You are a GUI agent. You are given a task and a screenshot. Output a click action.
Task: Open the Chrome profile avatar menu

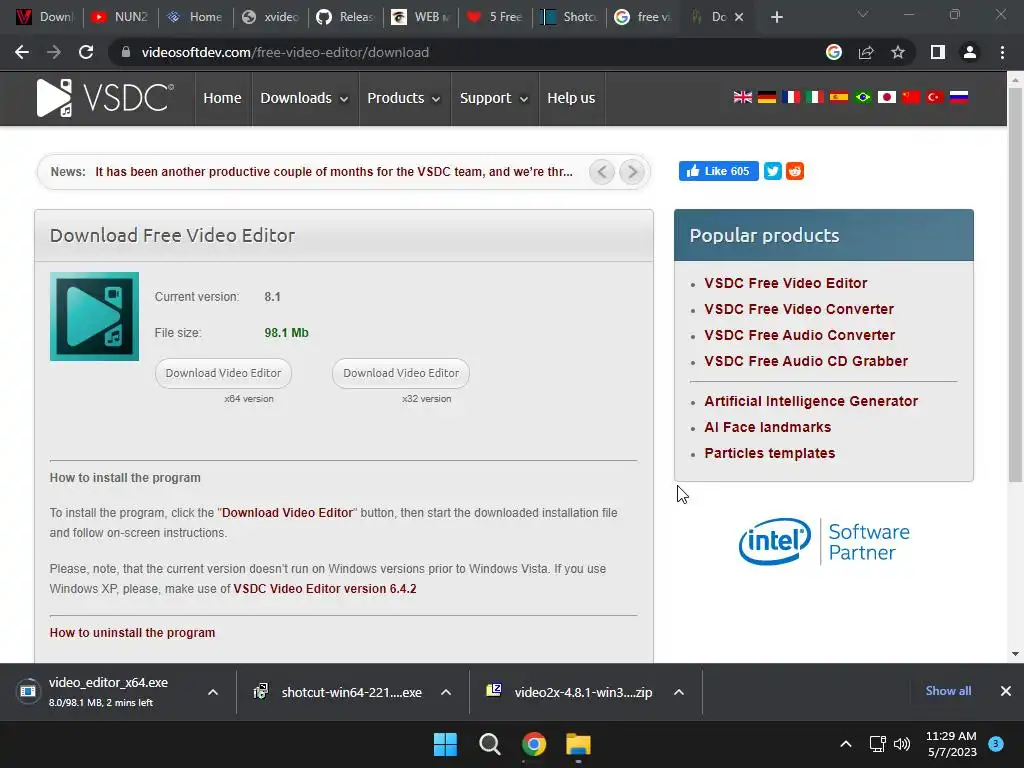tap(970, 52)
